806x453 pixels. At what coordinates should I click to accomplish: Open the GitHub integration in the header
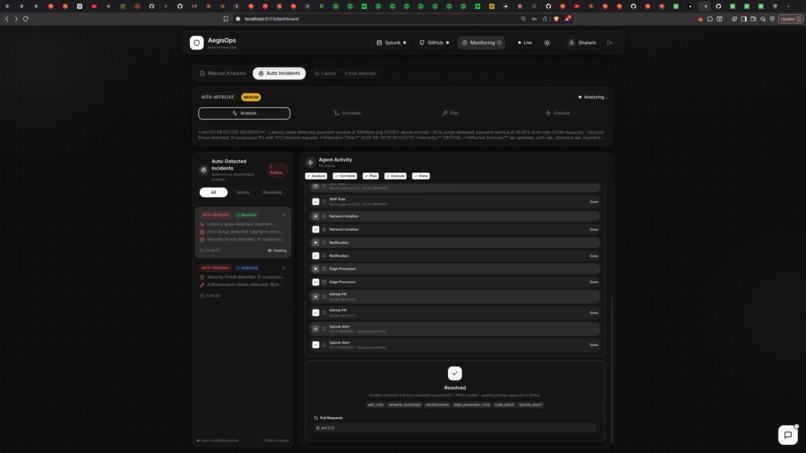click(x=434, y=43)
